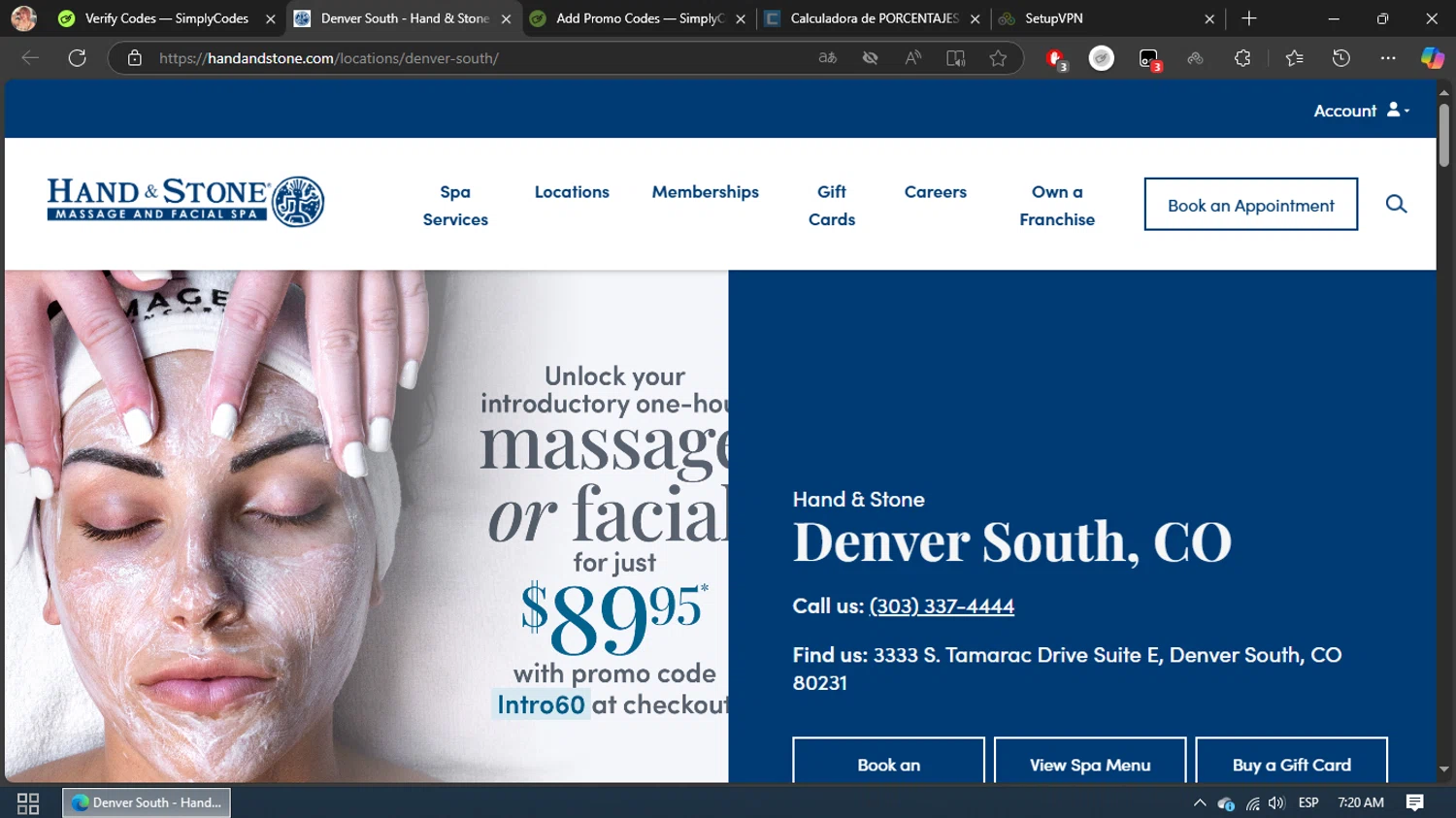Close the Calculadora de PORCENTAJES tab

[975, 18]
